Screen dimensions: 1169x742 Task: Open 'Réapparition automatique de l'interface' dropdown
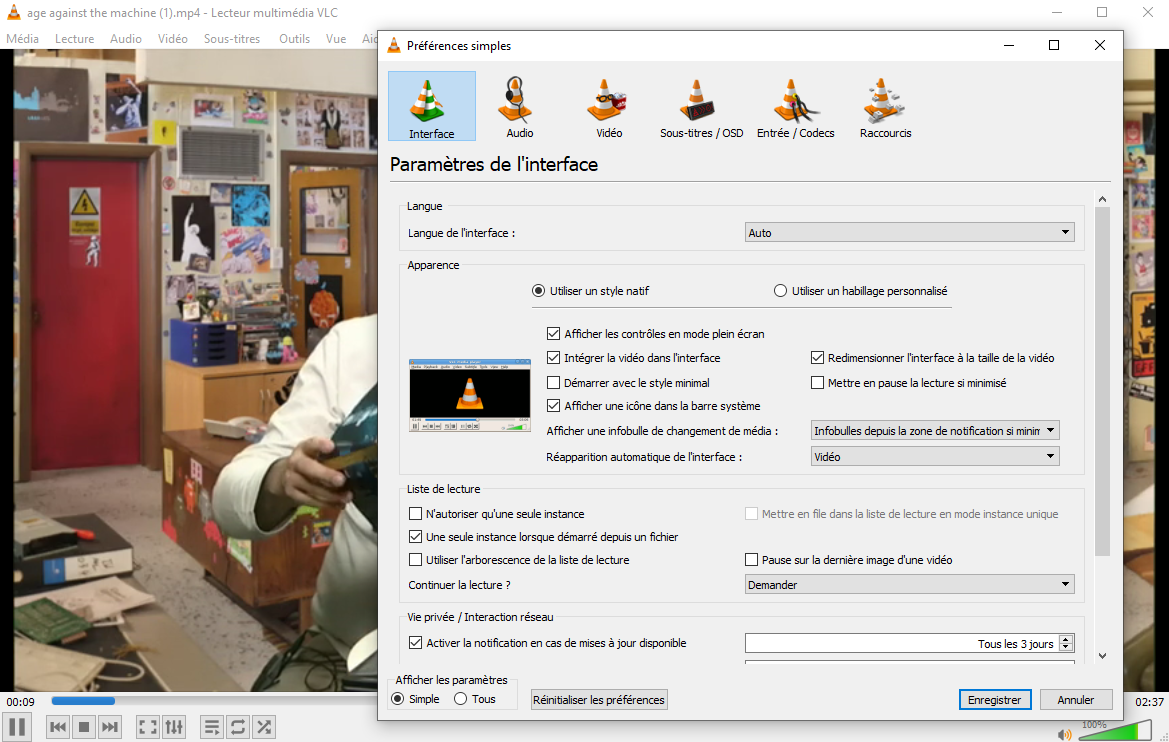(x=934, y=456)
